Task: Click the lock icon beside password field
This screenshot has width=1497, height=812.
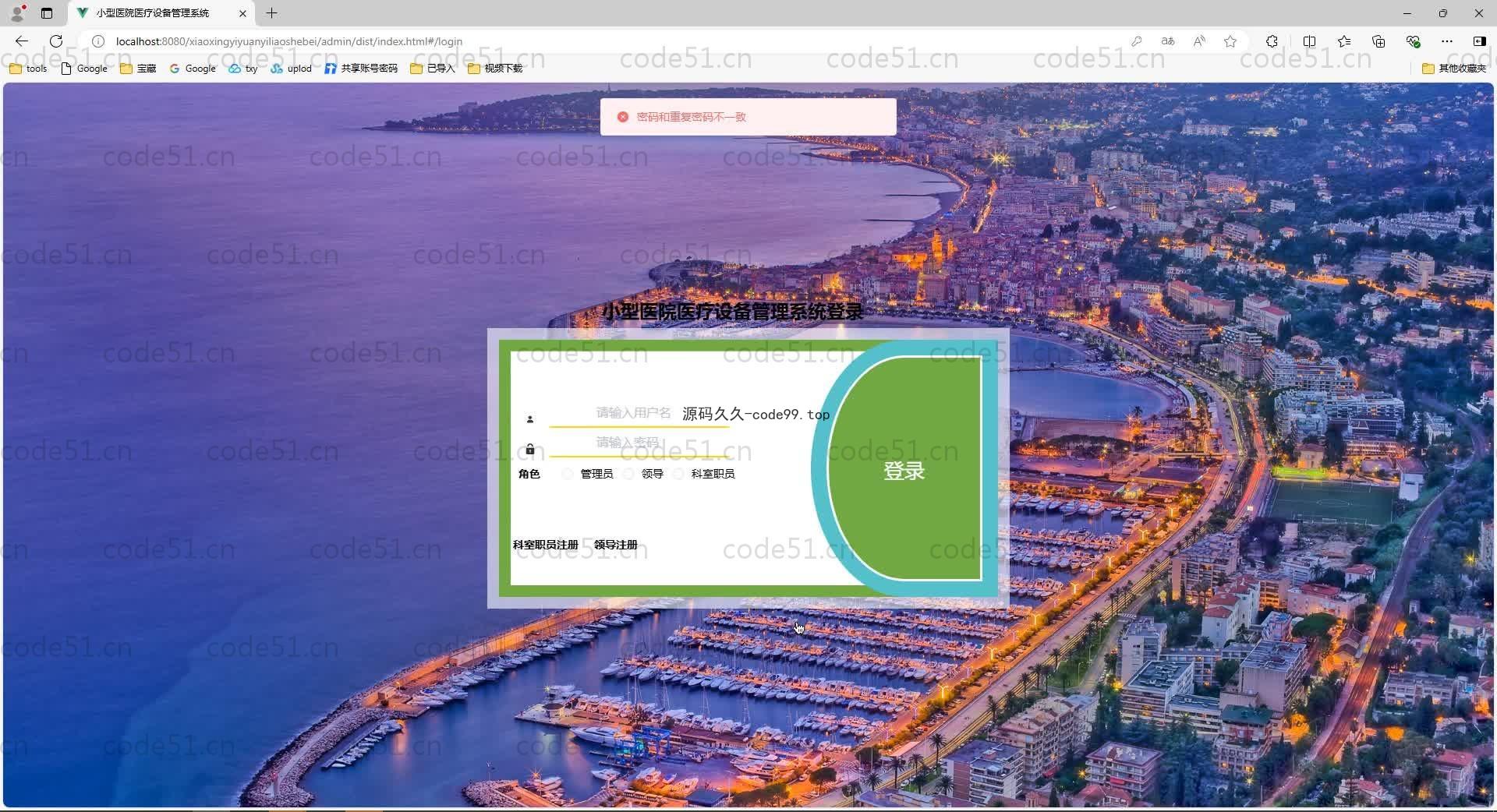Action: (x=530, y=449)
